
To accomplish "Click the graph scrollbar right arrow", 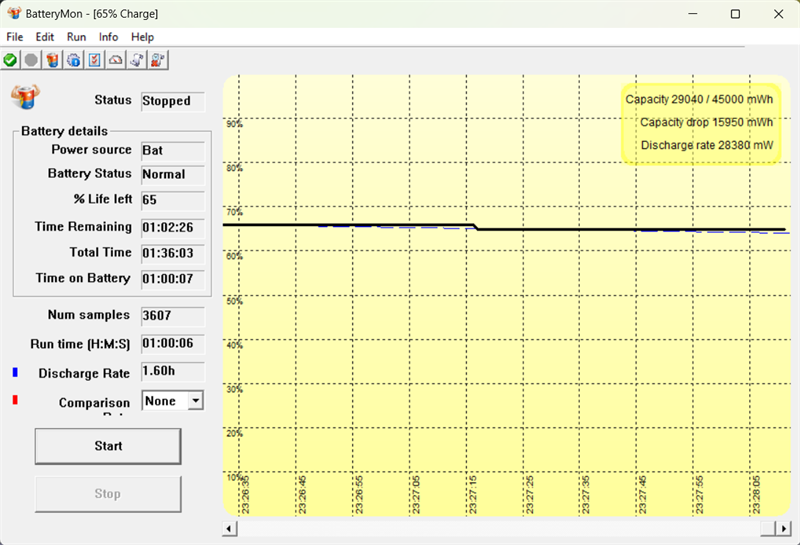I will (x=783, y=529).
